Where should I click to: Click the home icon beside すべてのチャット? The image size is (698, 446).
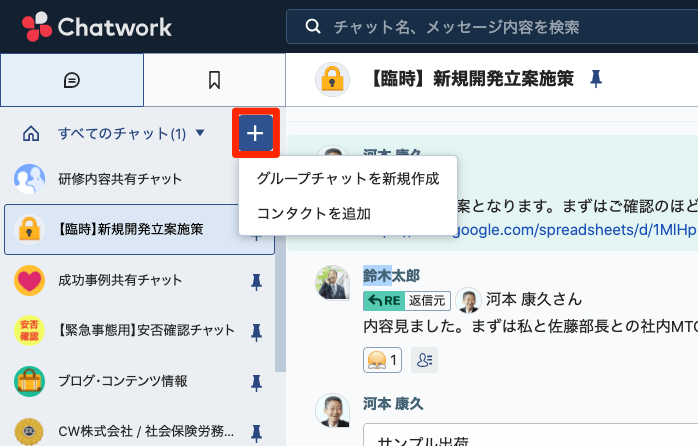pyautogui.click(x=31, y=133)
